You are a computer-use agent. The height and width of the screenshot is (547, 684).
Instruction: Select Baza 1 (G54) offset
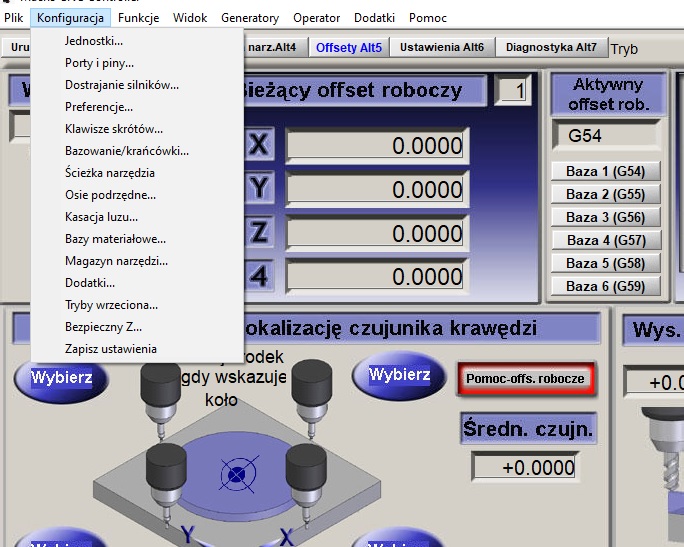[605, 171]
